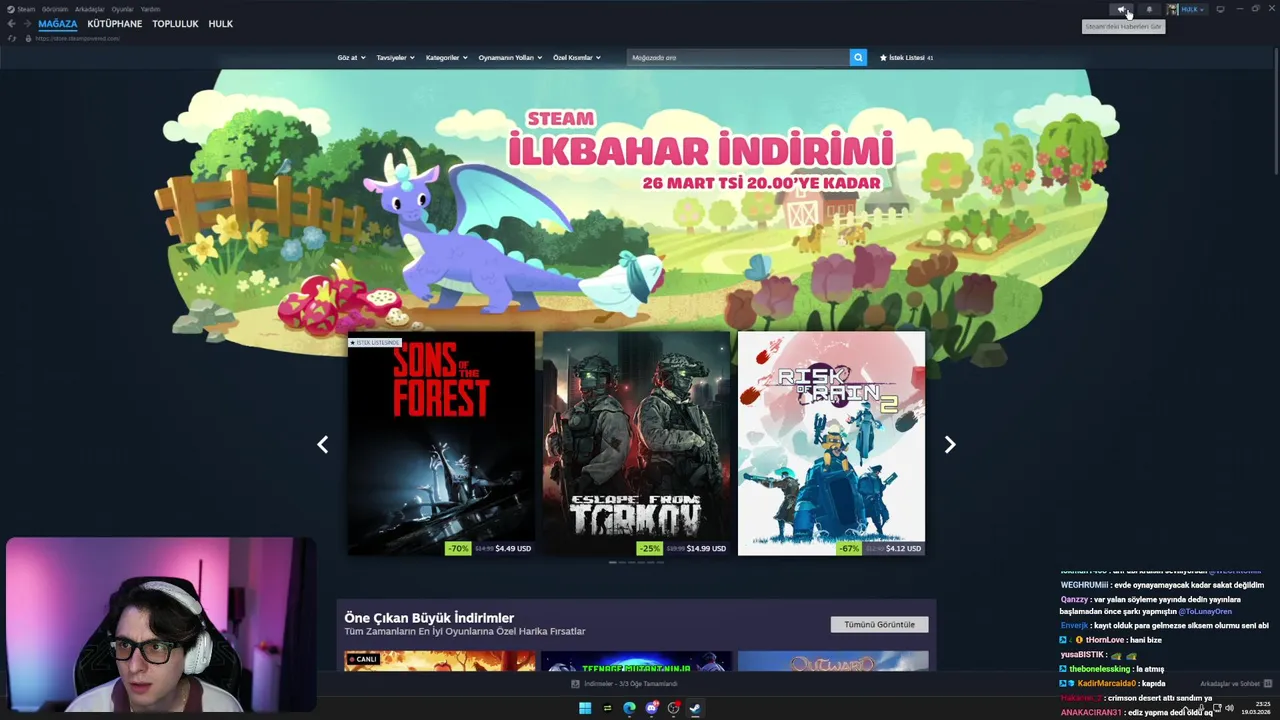Click the Steam taskbar icon
The image size is (1280, 720).
(695, 709)
